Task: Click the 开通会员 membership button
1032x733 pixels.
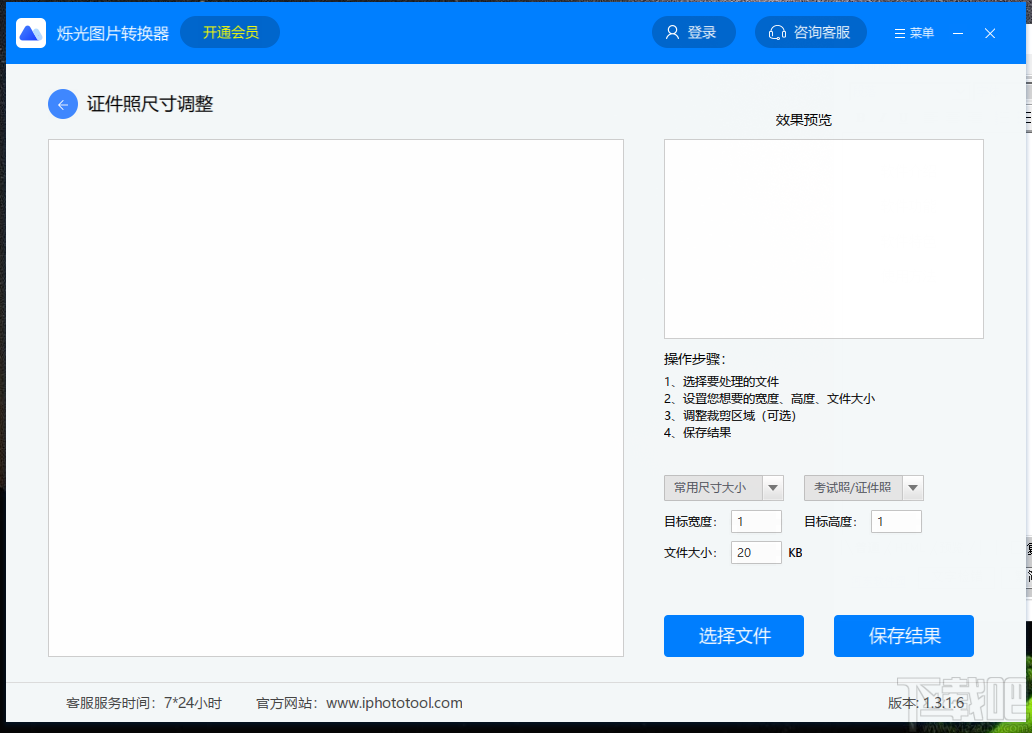Action: tap(230, 32)
